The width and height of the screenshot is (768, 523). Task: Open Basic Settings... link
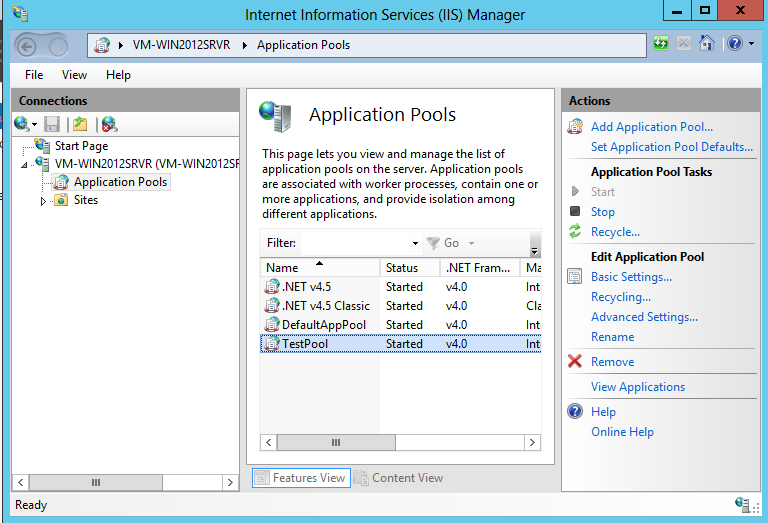point(631,277)
